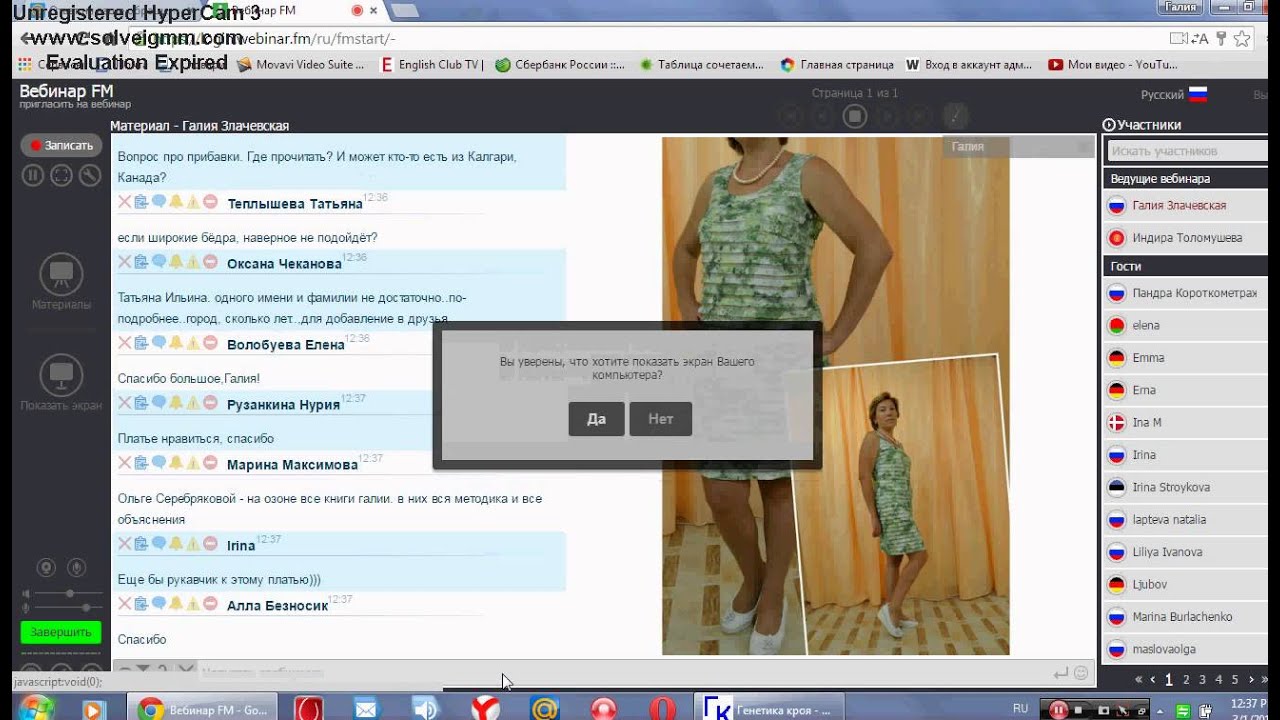Adjust the speaker volume slider

pyautogui.click(x=69, y=593)
